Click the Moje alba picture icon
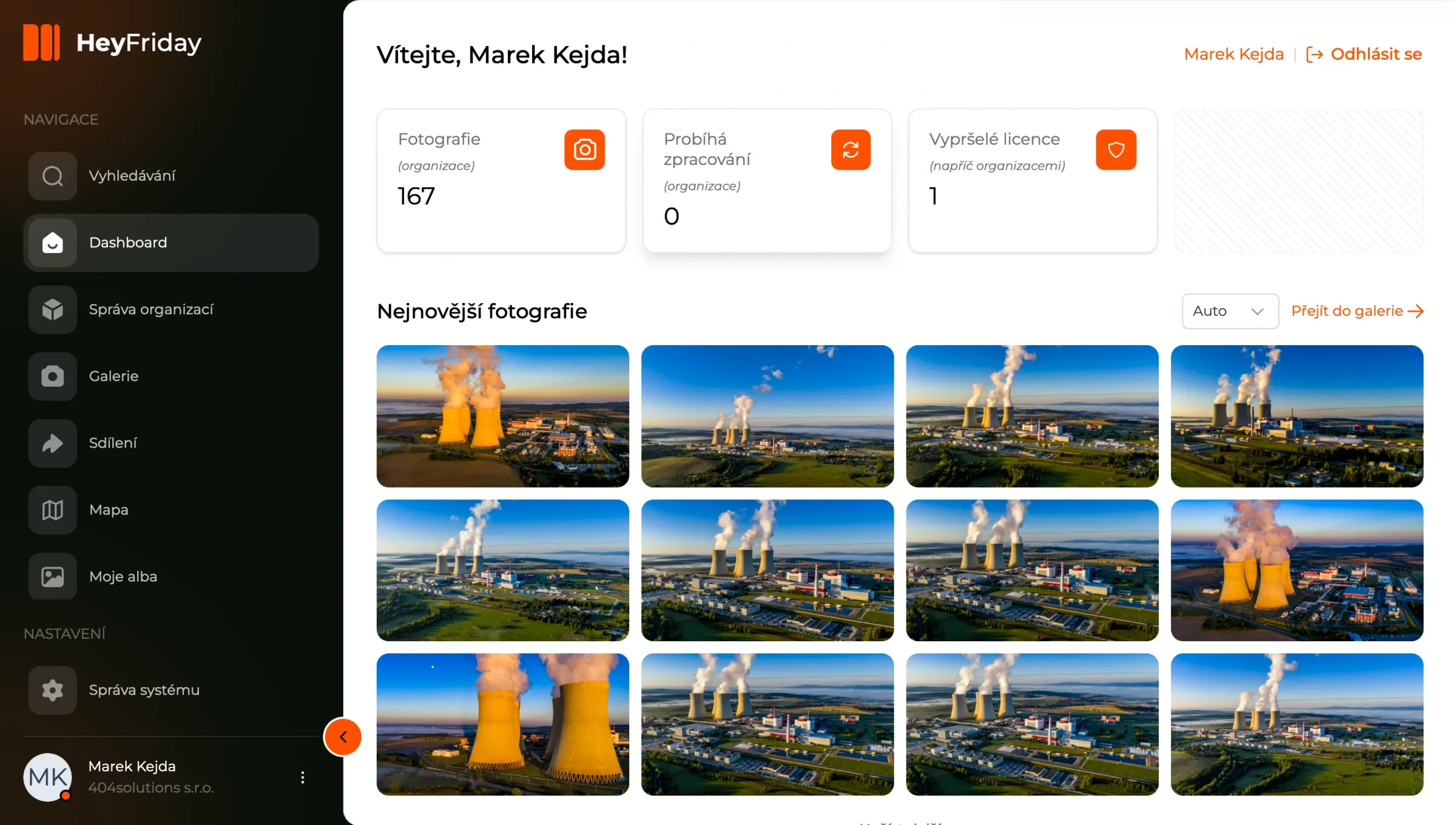Viewport: 1456px width, 825px height. pos(53,577)
